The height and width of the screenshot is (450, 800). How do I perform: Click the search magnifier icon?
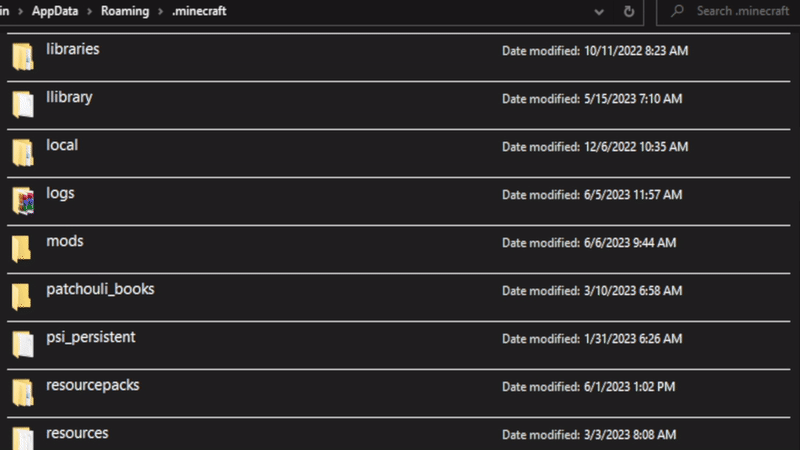tap(677, 11)
